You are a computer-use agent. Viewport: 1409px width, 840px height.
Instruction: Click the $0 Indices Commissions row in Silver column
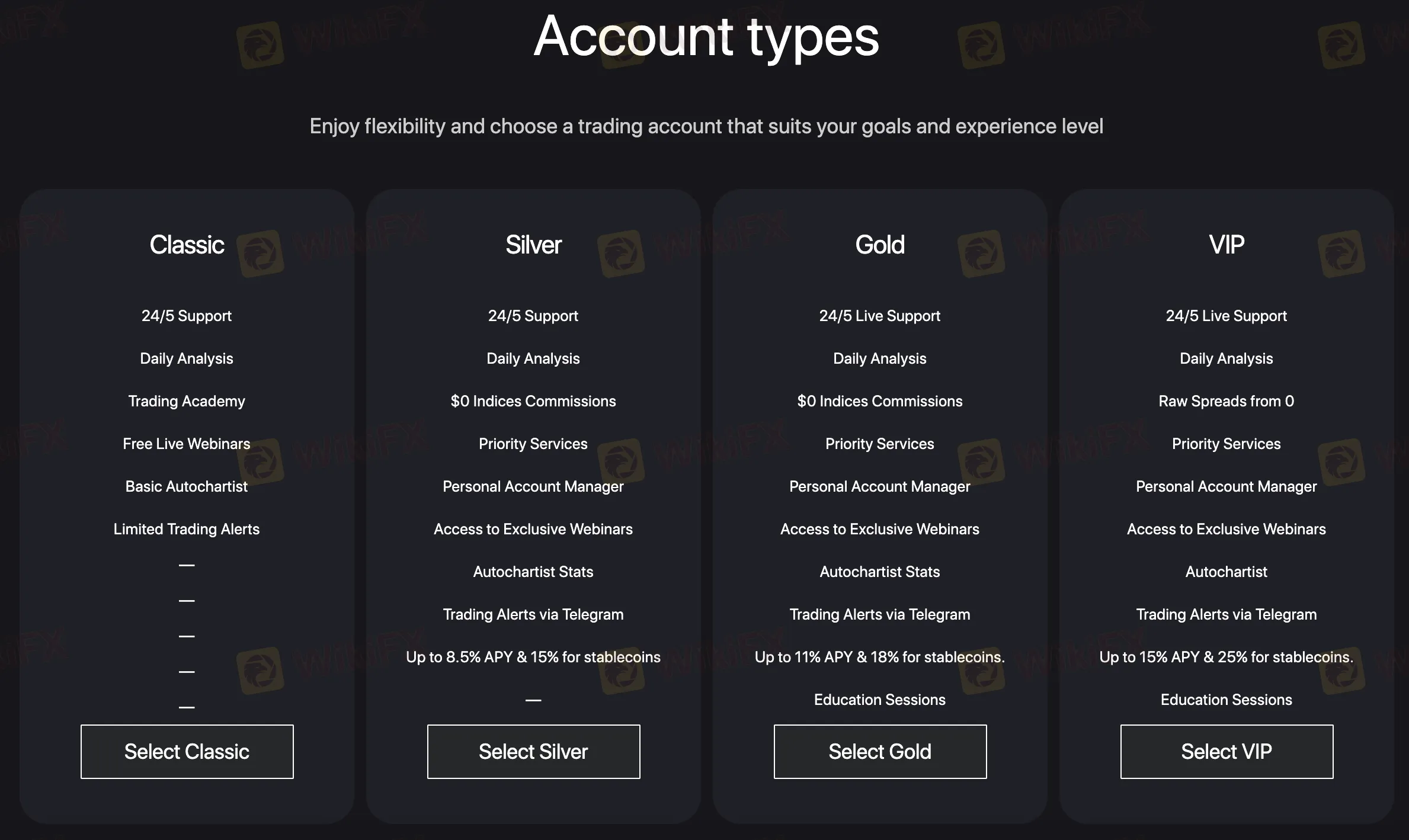[533, 401]
